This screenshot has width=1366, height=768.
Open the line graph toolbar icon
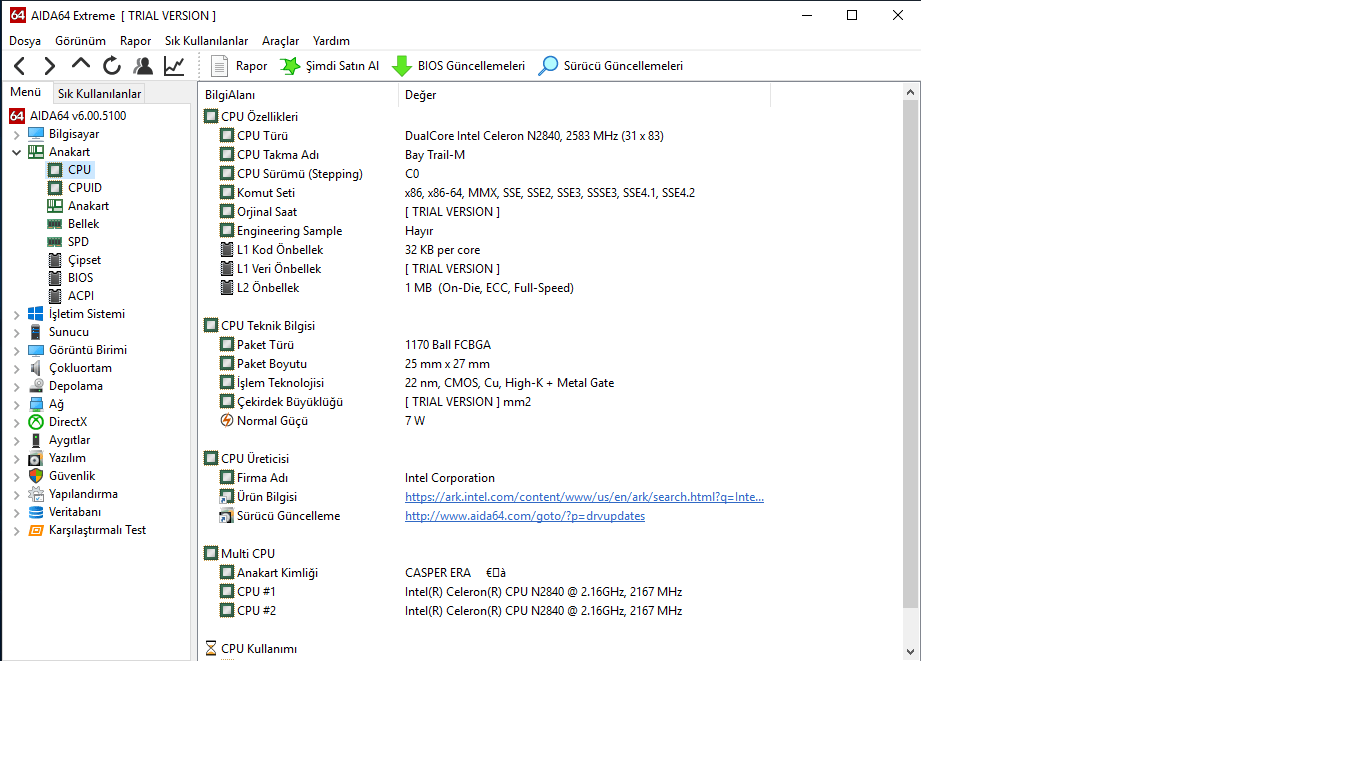tap(174, 66)
